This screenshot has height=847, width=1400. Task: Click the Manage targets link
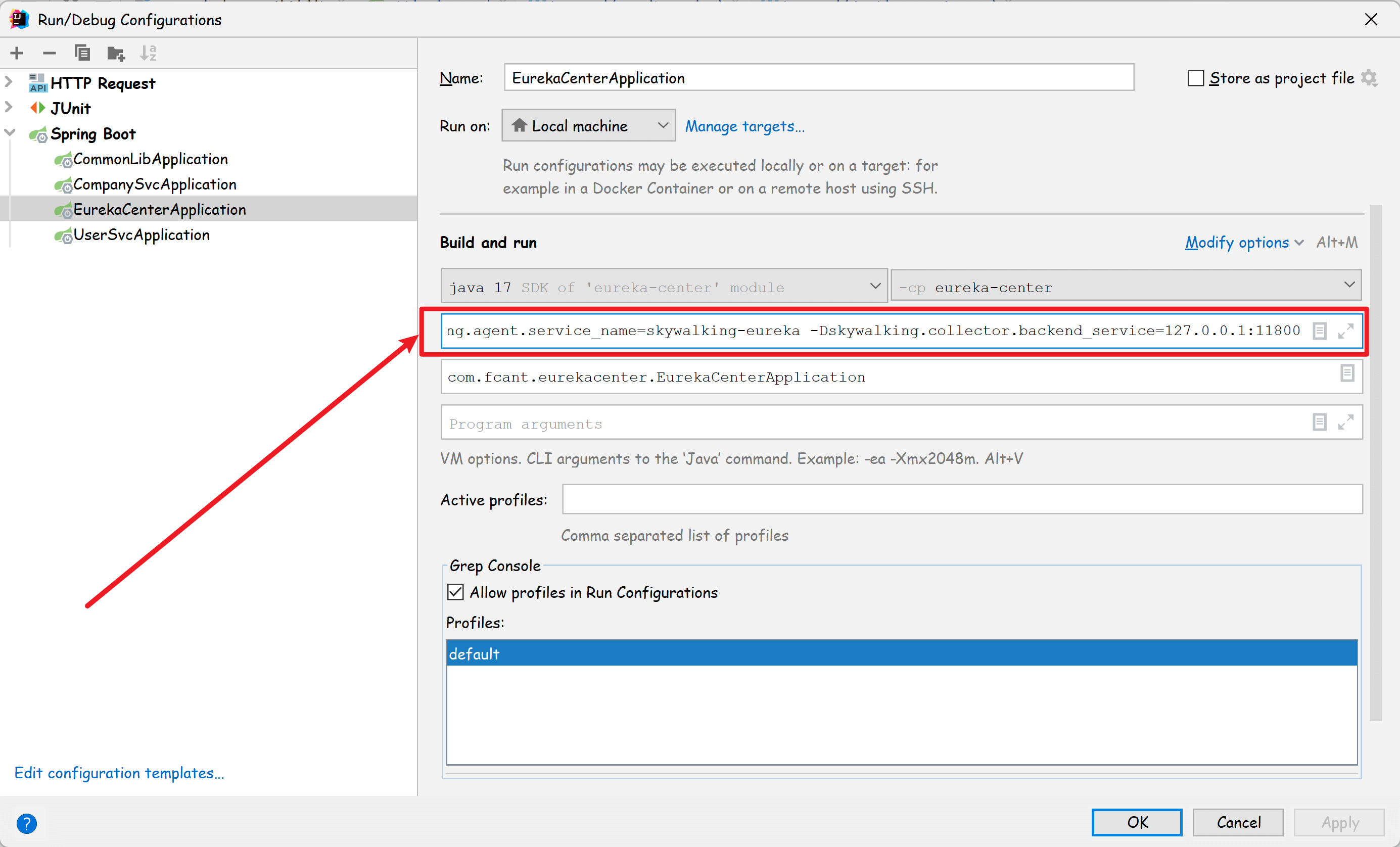coord(744,126)
